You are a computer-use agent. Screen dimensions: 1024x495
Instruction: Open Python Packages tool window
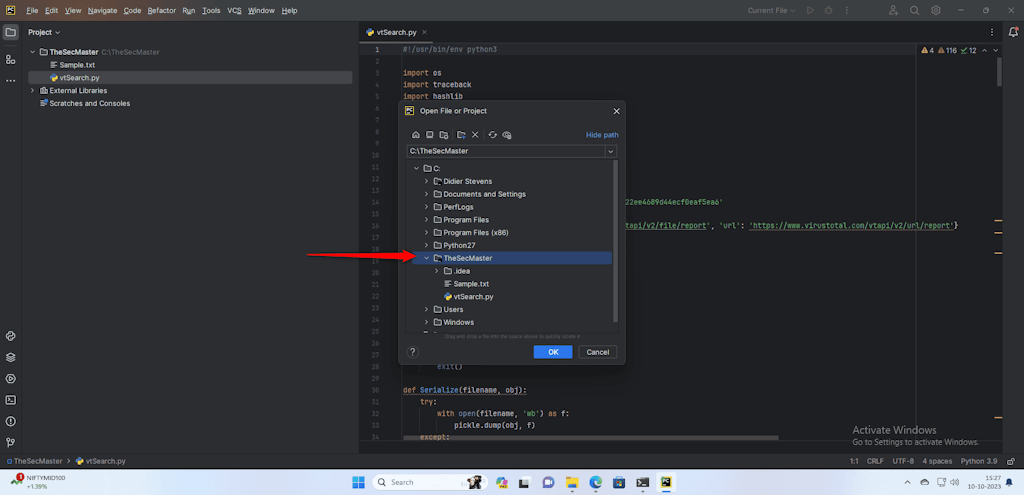click(10, 358)
